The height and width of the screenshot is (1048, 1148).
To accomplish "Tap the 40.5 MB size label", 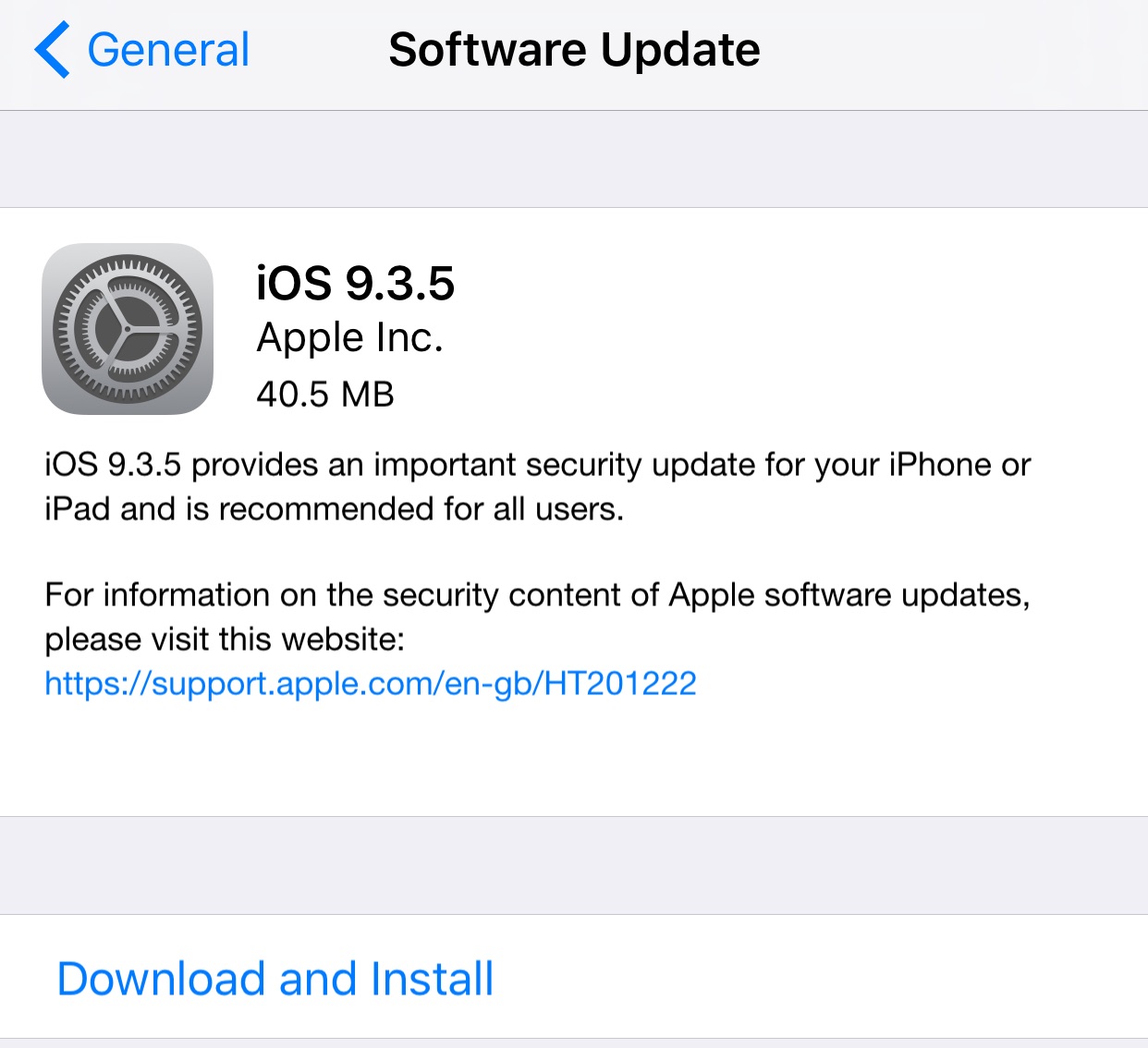I will (x=325, y=395).
